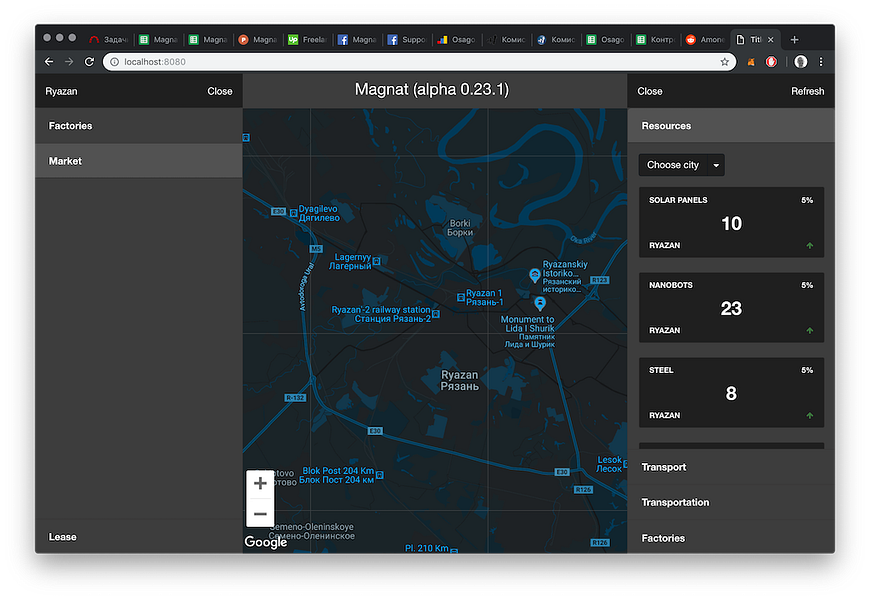Click the Blok Post 204 Km station icon
The height and width of the screenshot is (600, 870).
point(380,475)
